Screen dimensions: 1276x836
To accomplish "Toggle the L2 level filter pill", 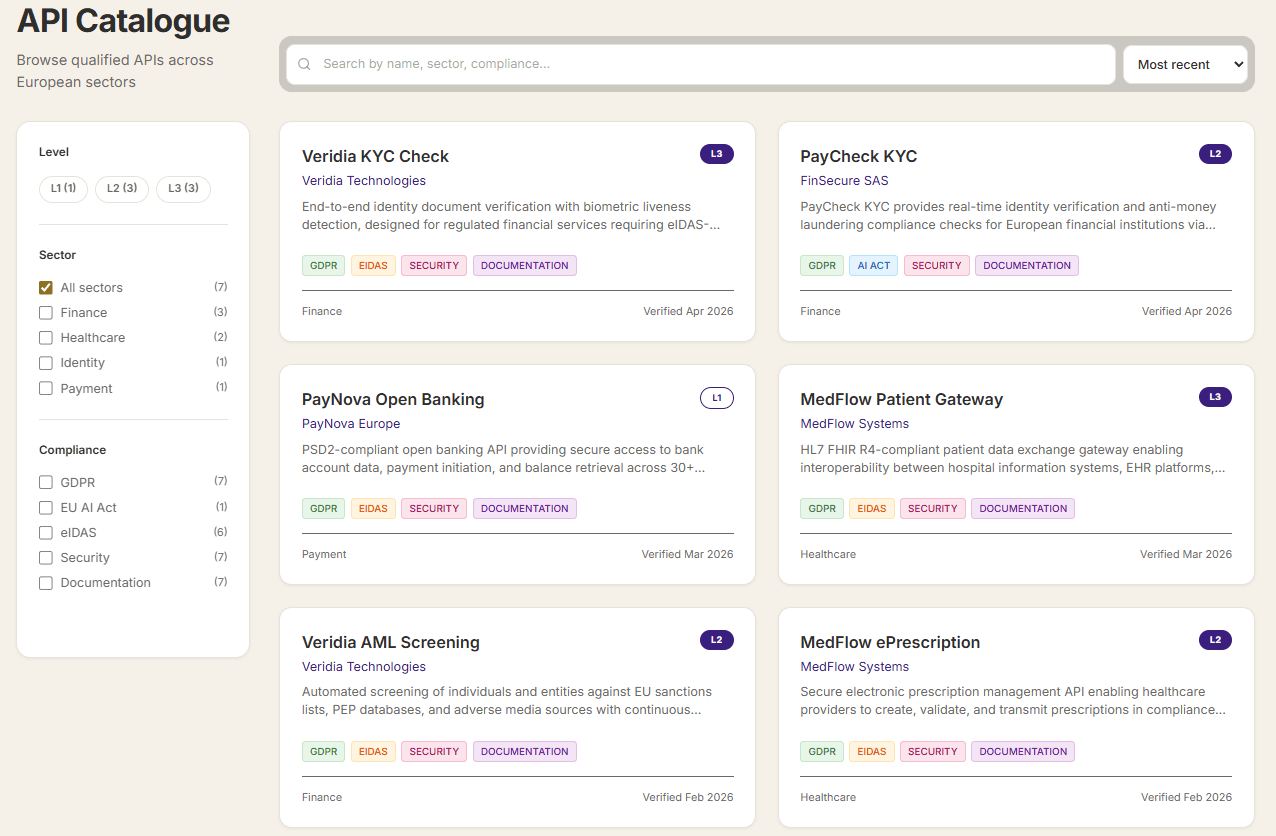I will point(121,189).
